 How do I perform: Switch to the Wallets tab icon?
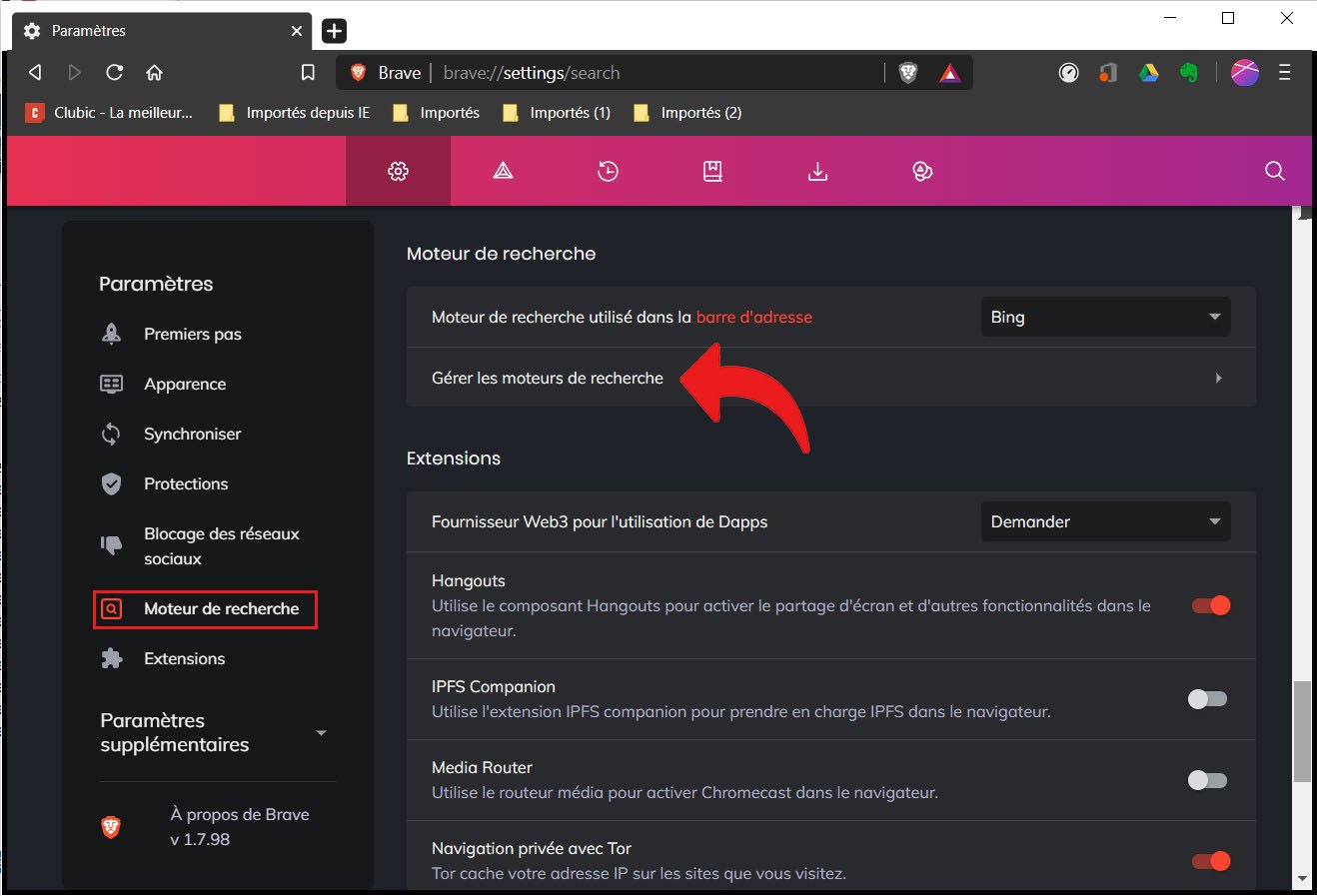point(922,171)
